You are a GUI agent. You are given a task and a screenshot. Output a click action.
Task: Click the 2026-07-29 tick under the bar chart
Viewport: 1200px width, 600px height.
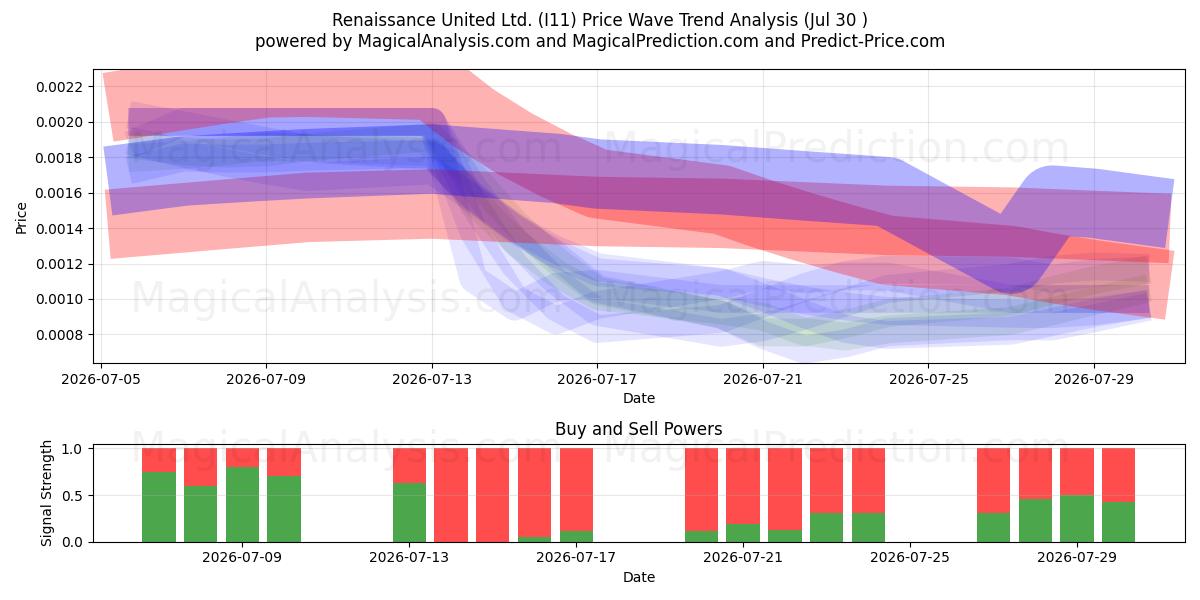(1077, 558)
